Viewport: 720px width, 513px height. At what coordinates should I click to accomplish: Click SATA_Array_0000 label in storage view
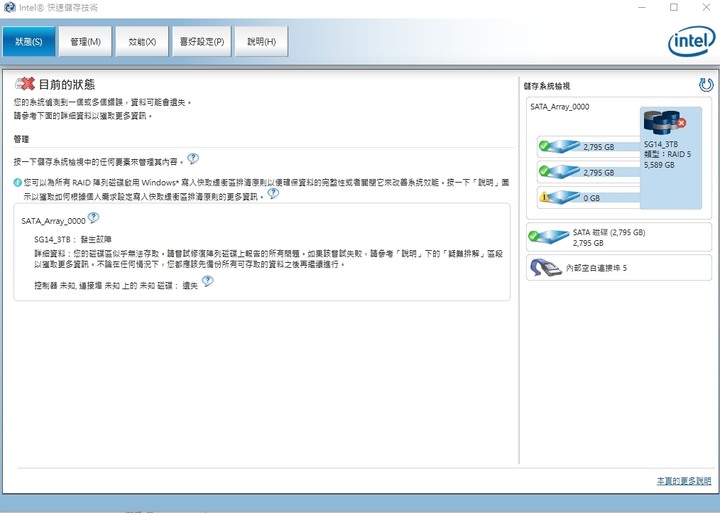pyautogui.click(x=560, y=107)
